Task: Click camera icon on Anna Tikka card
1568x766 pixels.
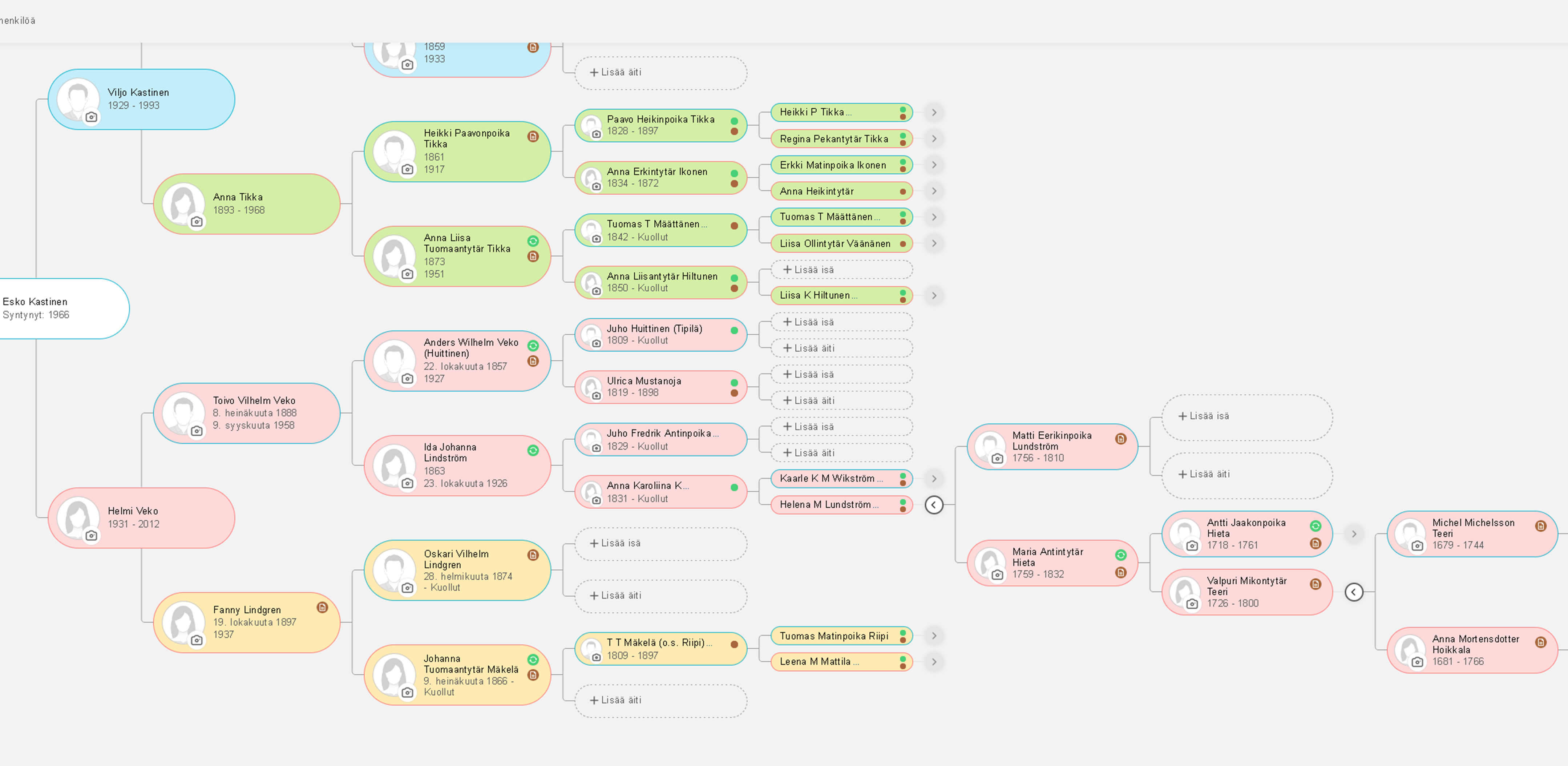Action: tap(197, 222)
